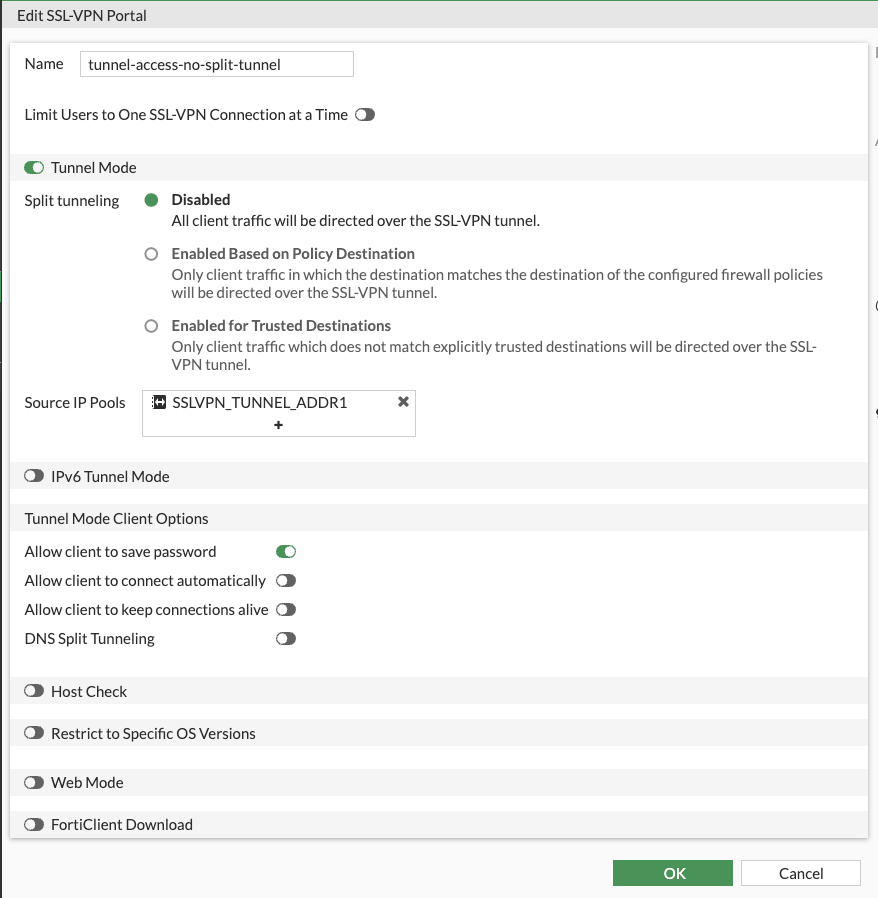Toggle Tunnel Mode off
The width and height of the screenshot is (878, 898).
34,168
